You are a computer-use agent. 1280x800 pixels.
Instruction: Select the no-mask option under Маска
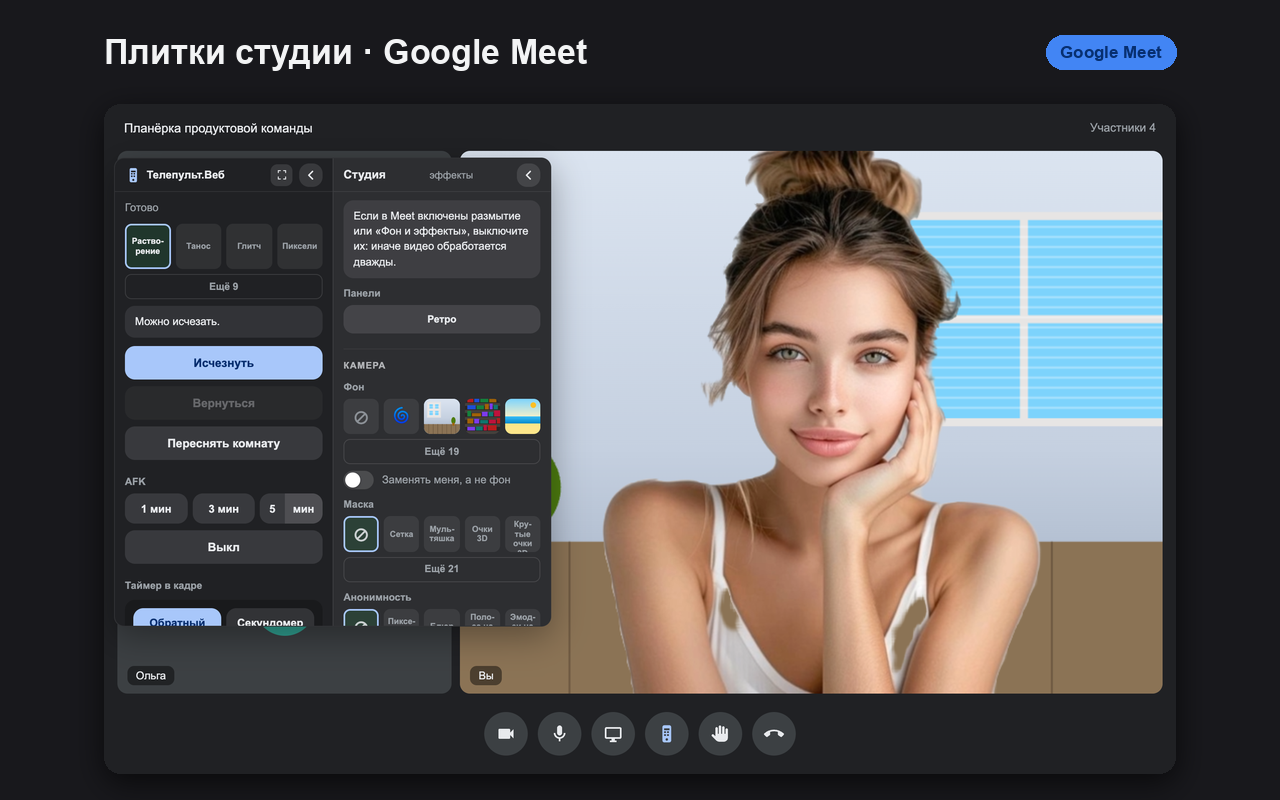[361, 534]
